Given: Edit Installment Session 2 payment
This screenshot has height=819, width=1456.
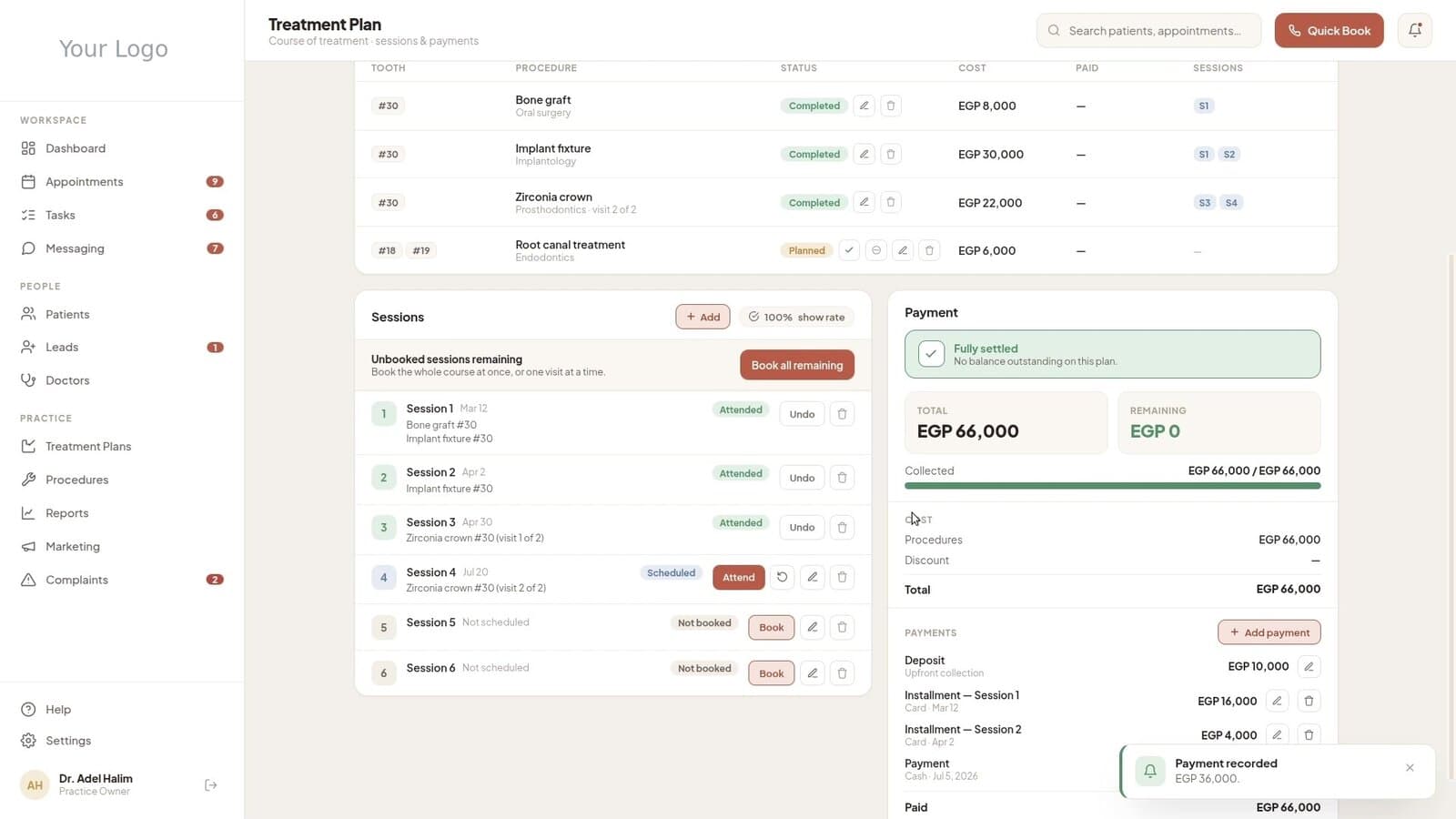Looking at the screenshot, I should (x=1277, y=735).
